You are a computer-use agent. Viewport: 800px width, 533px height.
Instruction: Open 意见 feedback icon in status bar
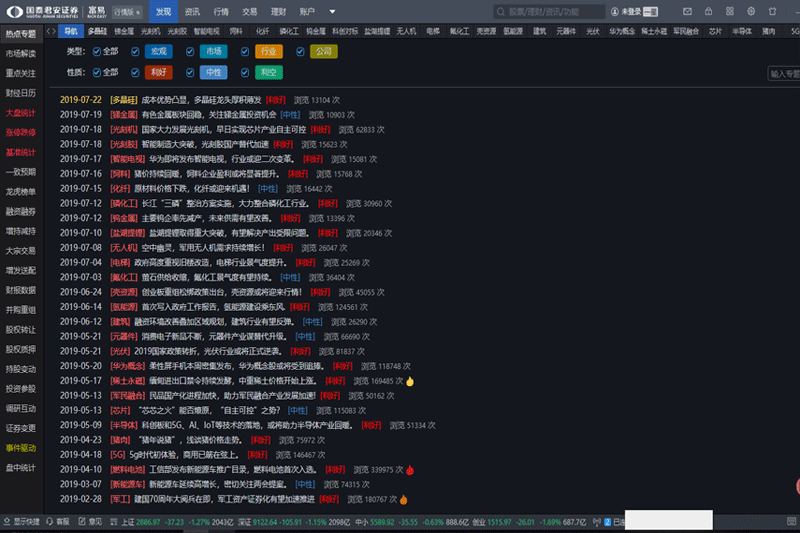[x=82, y=521]
